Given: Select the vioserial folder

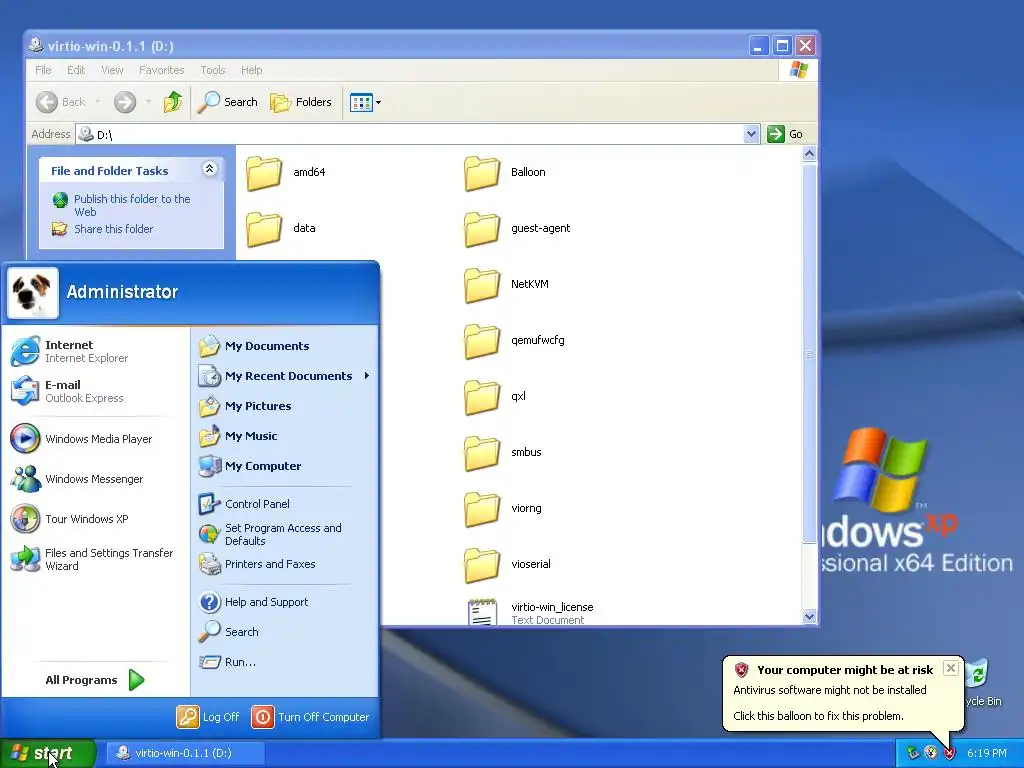Looking at the screenshot, I should click(x=507, y=565).
